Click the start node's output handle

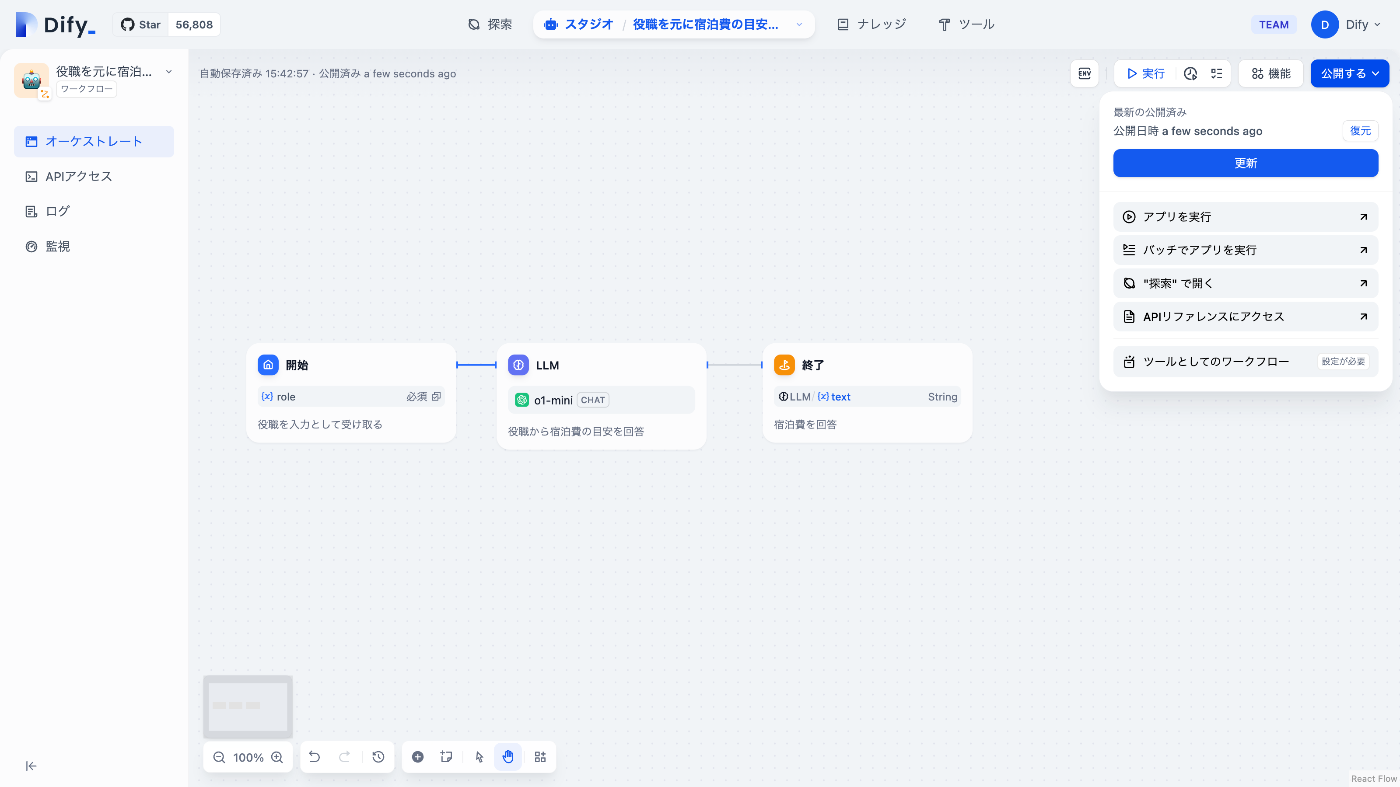coord(456,365)
